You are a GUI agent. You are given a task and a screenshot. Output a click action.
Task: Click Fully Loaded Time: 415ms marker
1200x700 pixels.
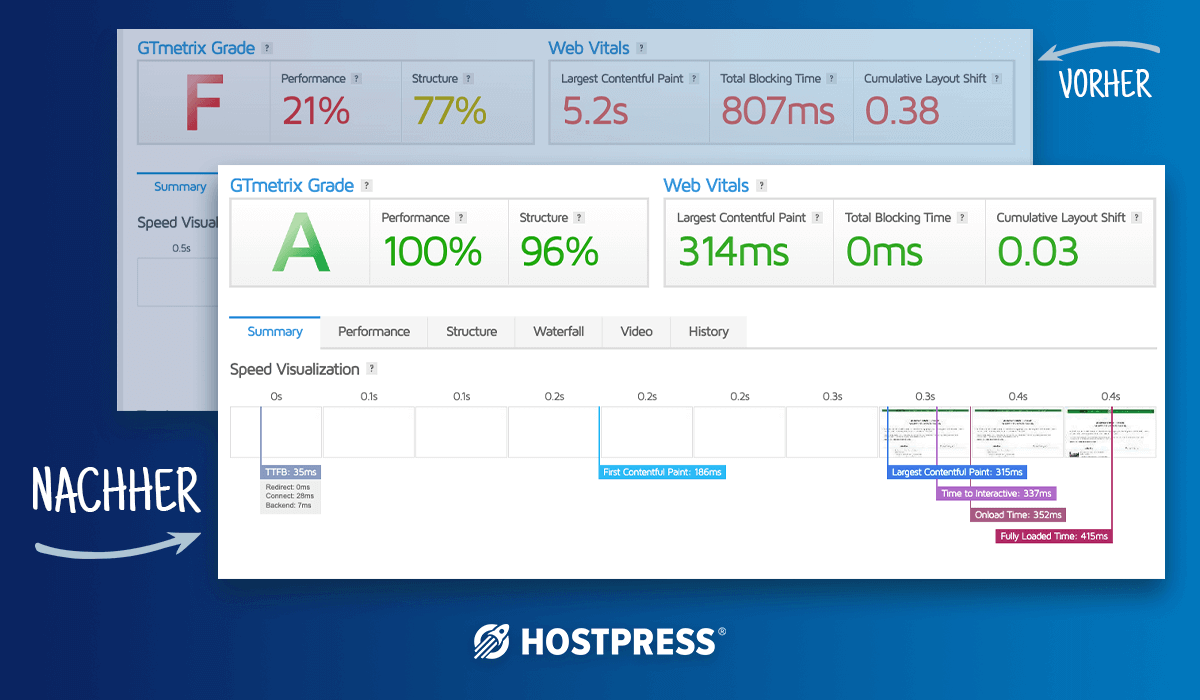1054,536
